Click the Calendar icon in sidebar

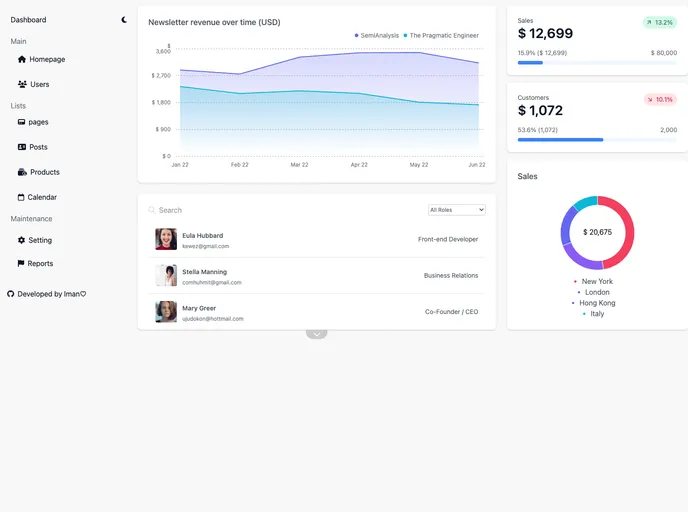[x=22, y=197]
